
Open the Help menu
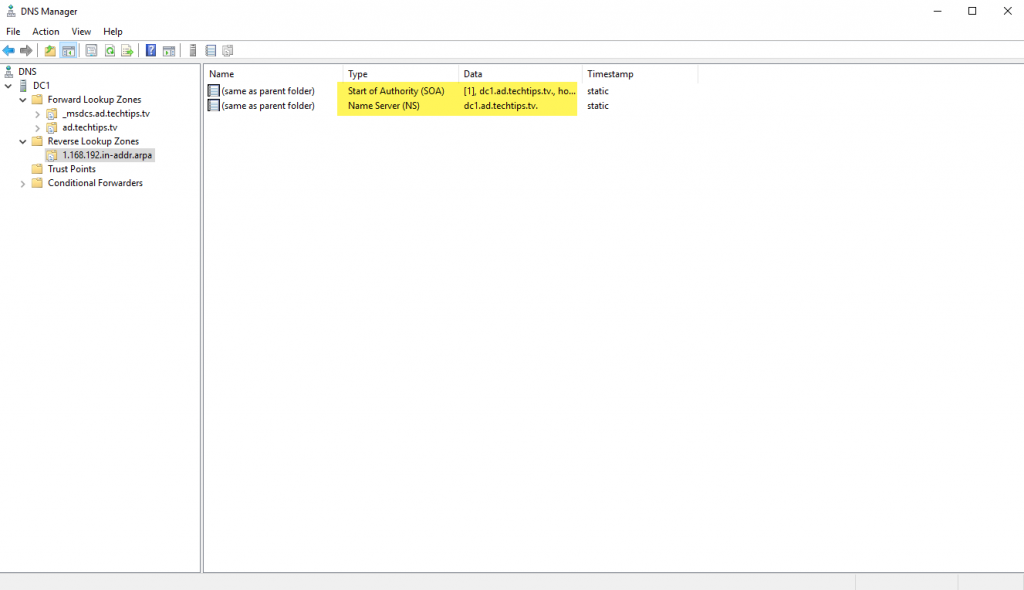pos(113,31)
